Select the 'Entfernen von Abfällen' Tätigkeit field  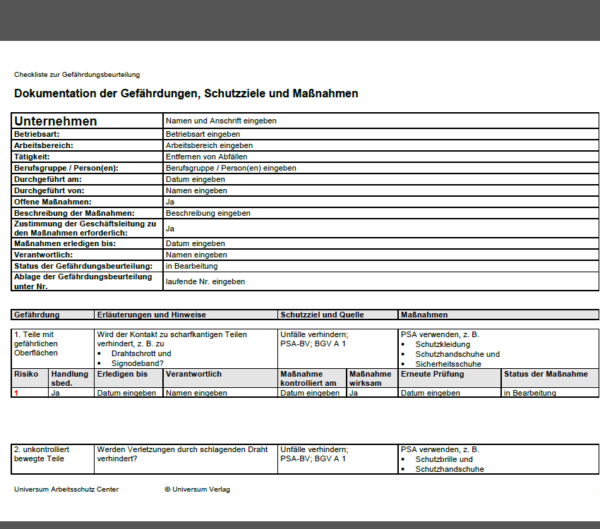(206, 157)
